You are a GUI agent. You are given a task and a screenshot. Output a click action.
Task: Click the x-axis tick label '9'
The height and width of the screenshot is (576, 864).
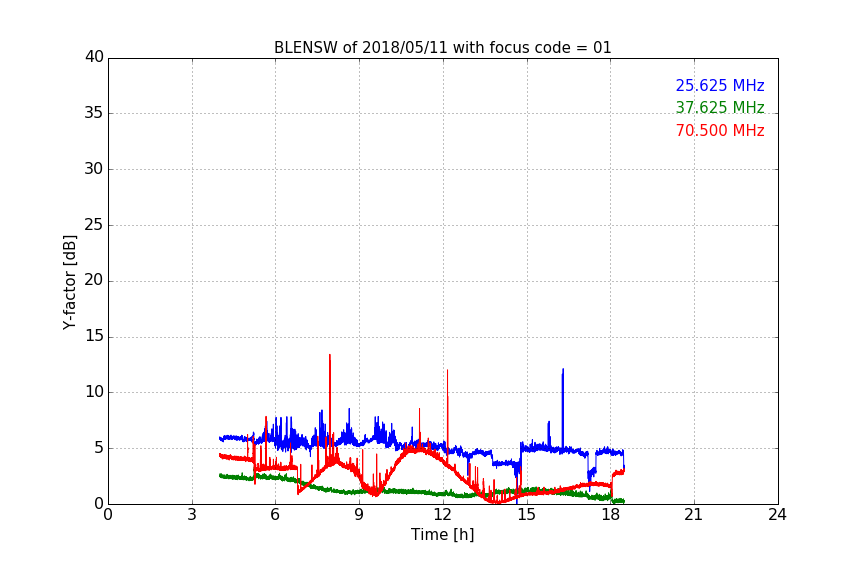[359, 515]
